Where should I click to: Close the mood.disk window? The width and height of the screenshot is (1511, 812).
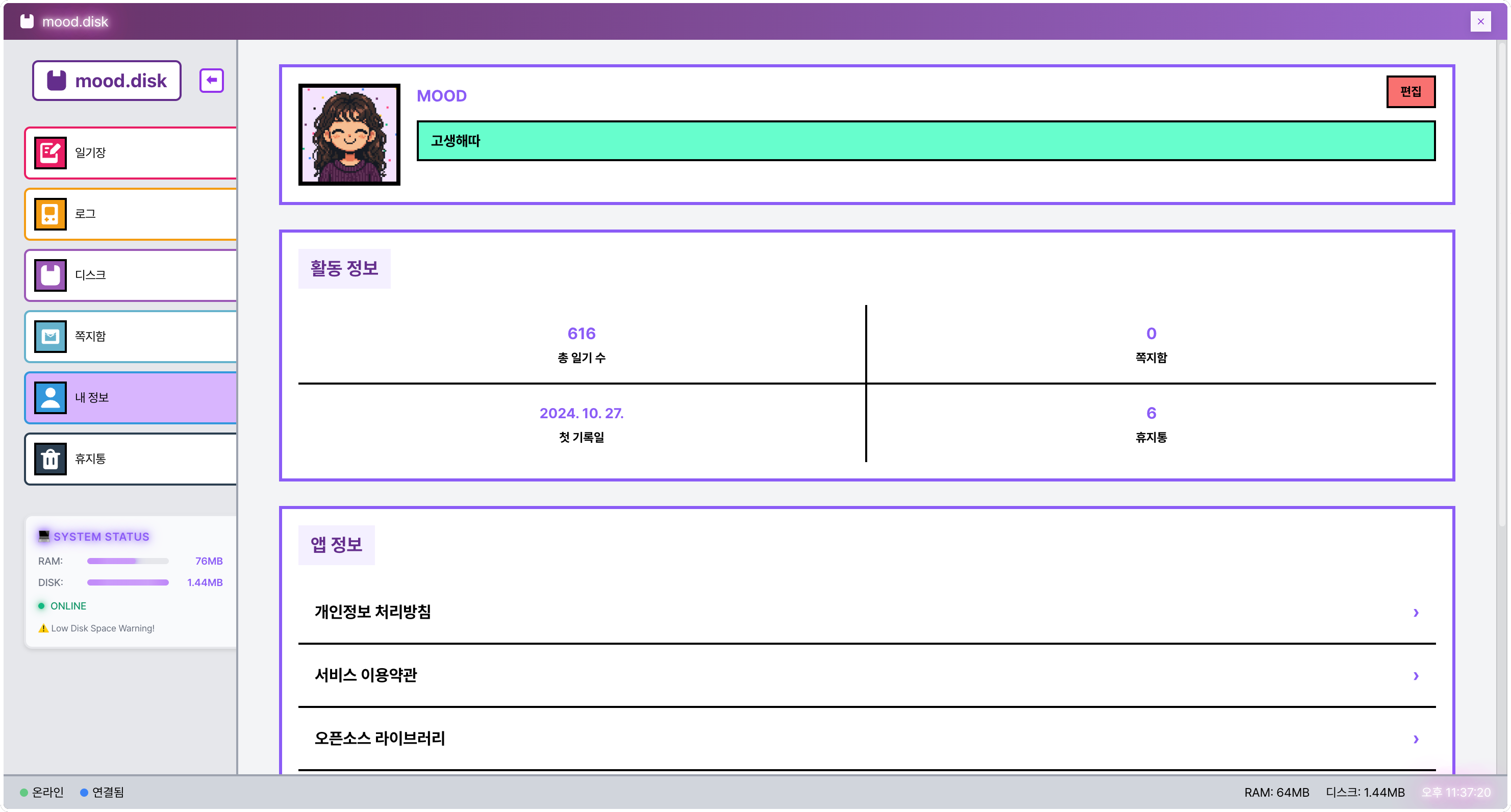click(x=1480, y=21)
